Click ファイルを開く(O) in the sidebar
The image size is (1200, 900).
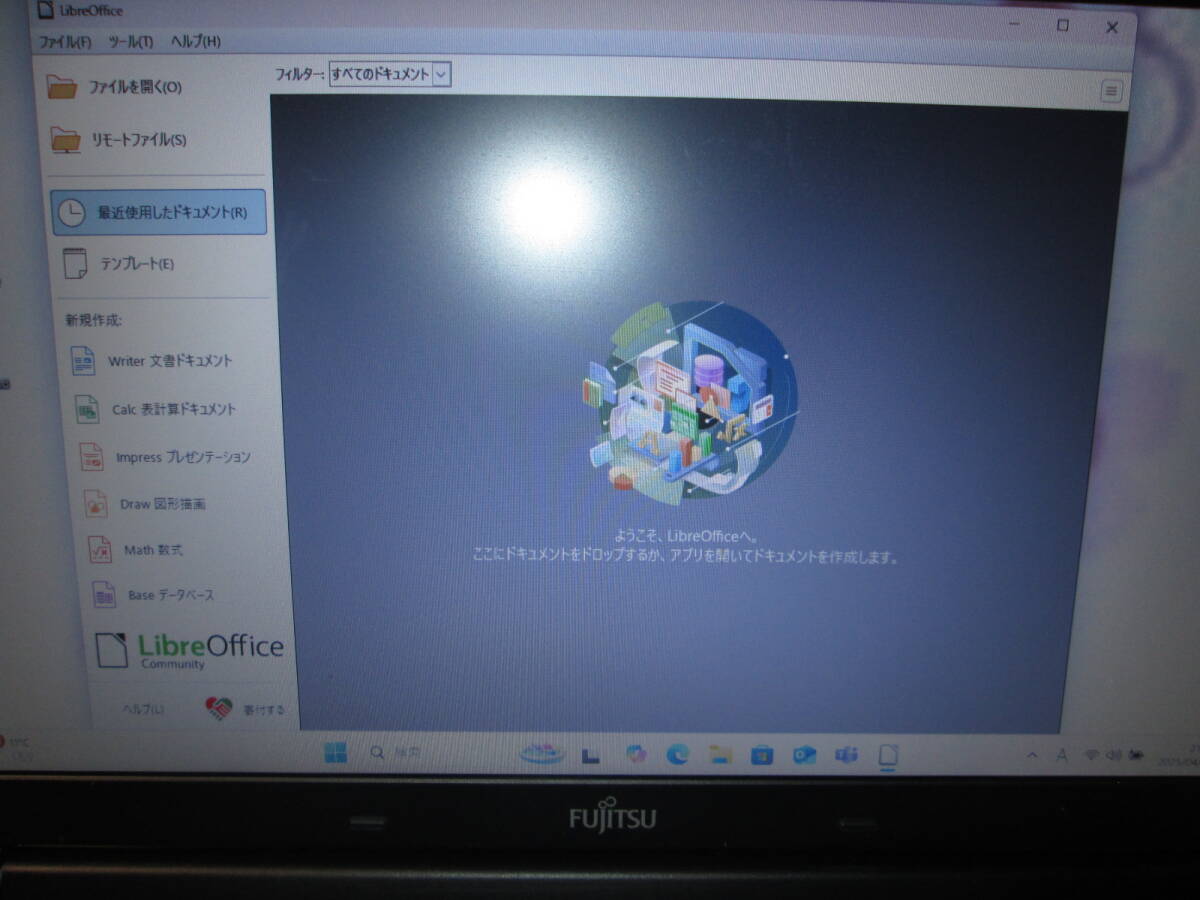click(116, 87)
